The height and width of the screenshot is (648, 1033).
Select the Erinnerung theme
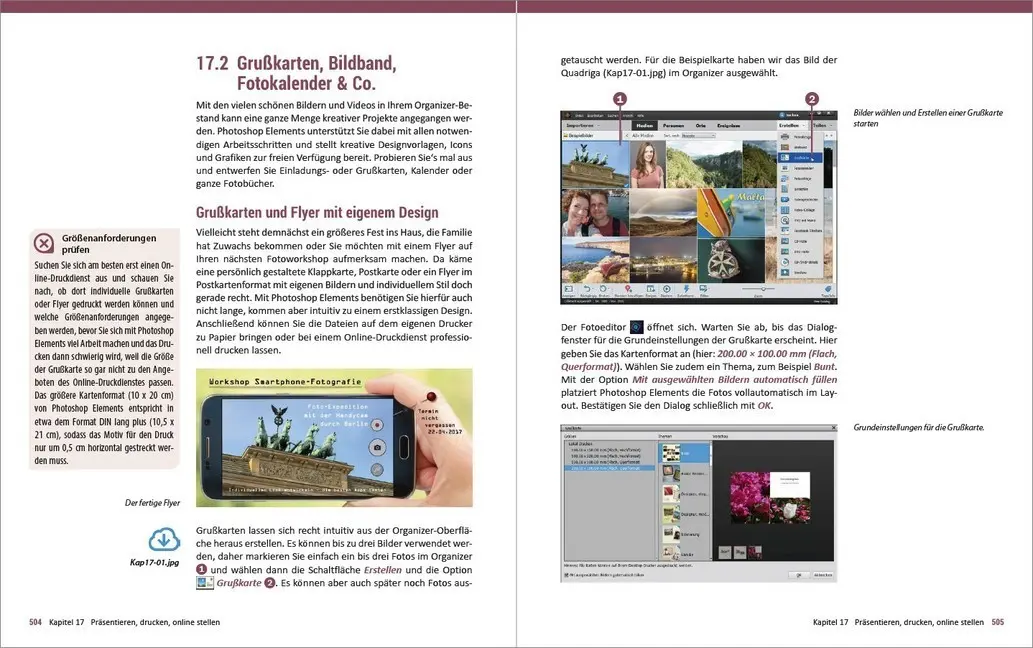click(x=684, y=534)
